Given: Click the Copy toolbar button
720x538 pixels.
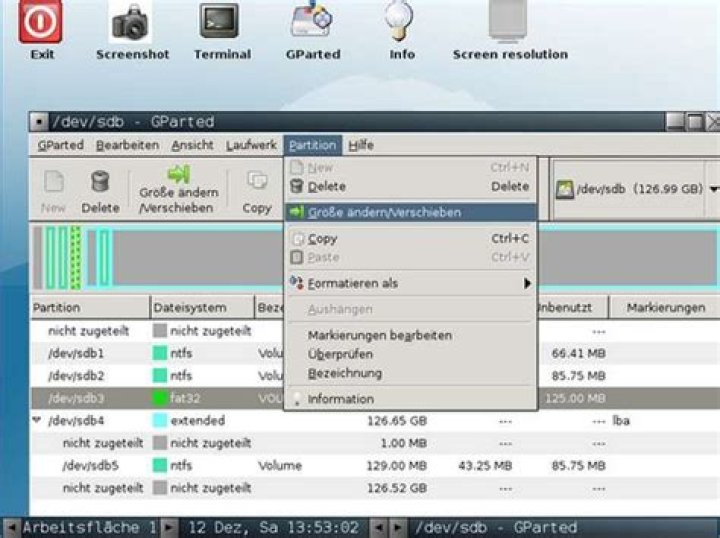Looking at the screenshot, I should tap(257, 192).
